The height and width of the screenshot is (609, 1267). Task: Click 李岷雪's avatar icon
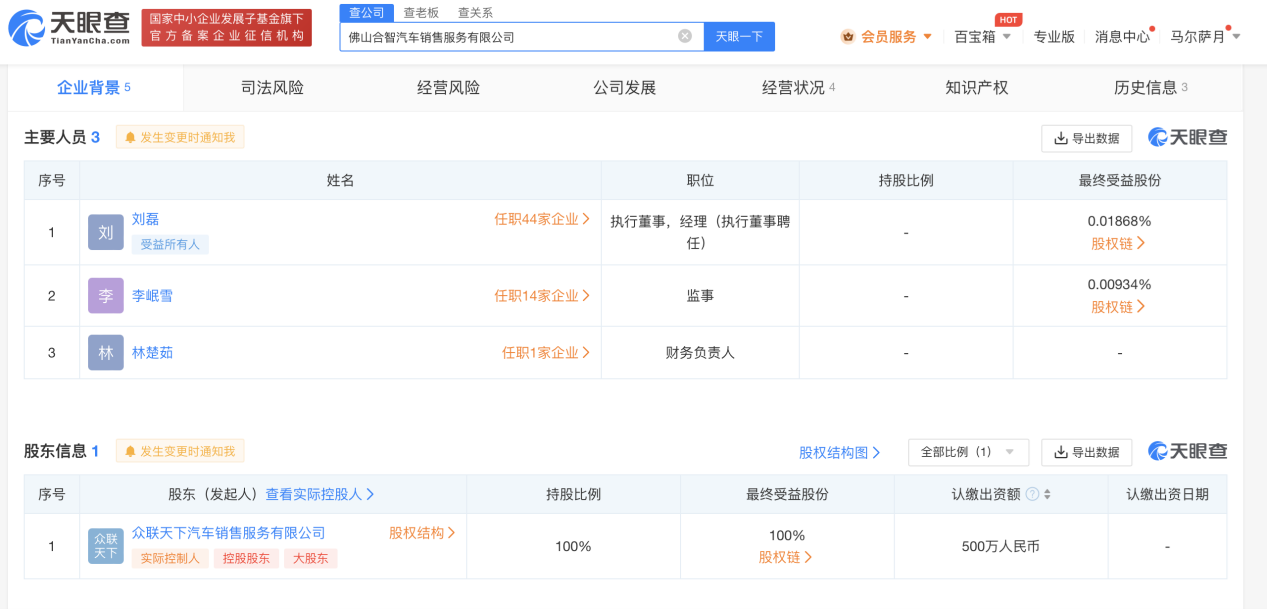[x=106, y=296]
